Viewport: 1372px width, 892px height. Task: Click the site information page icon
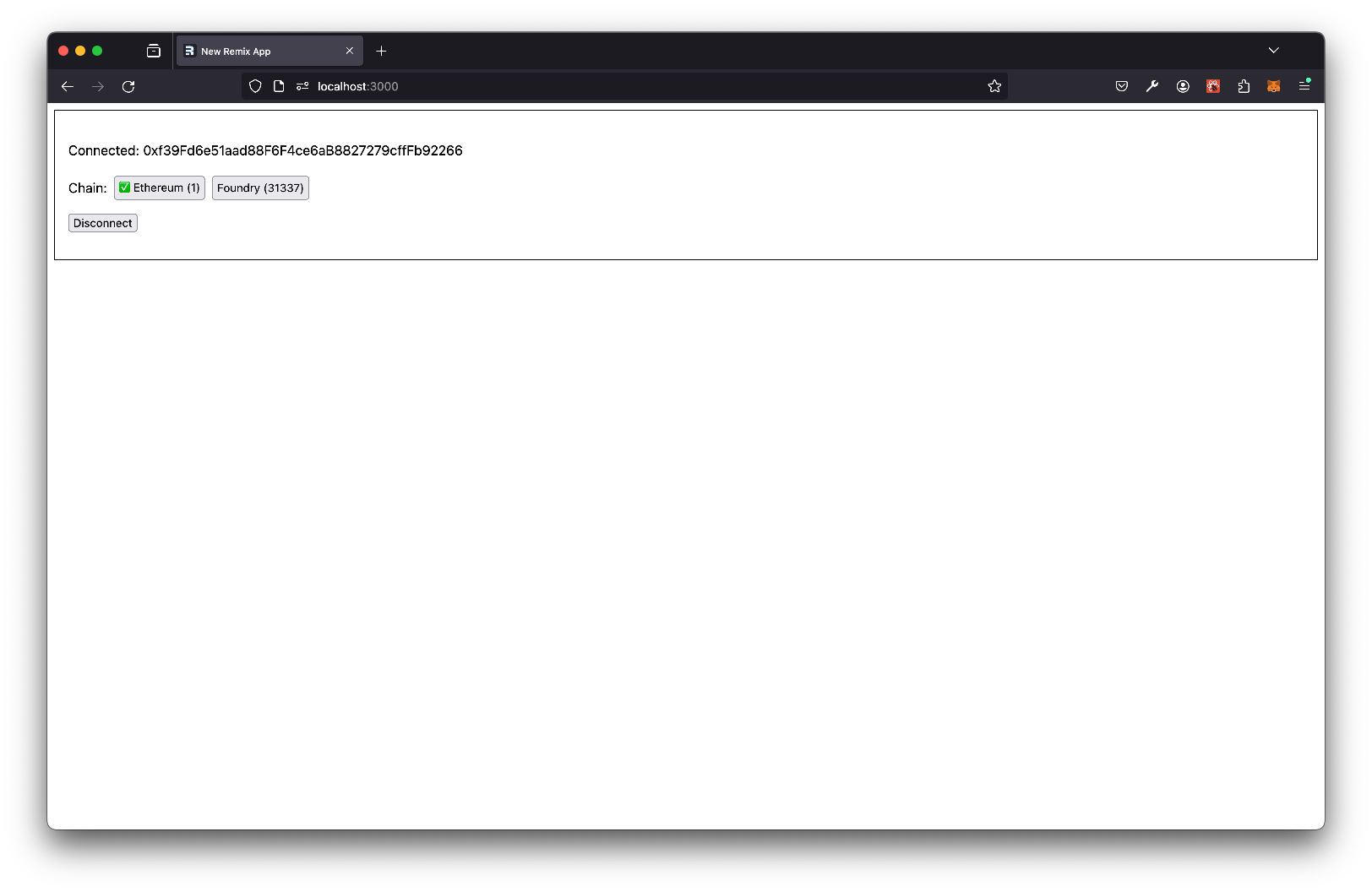tap(279, 86)
